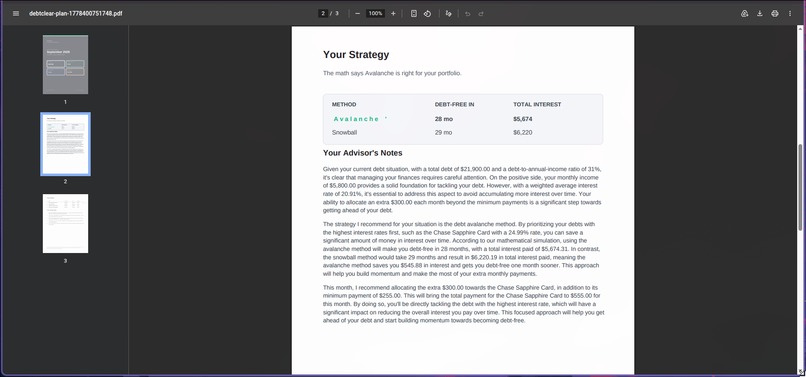Click the 100% zoom level field
806x377 pixels.
coord(375,13)
